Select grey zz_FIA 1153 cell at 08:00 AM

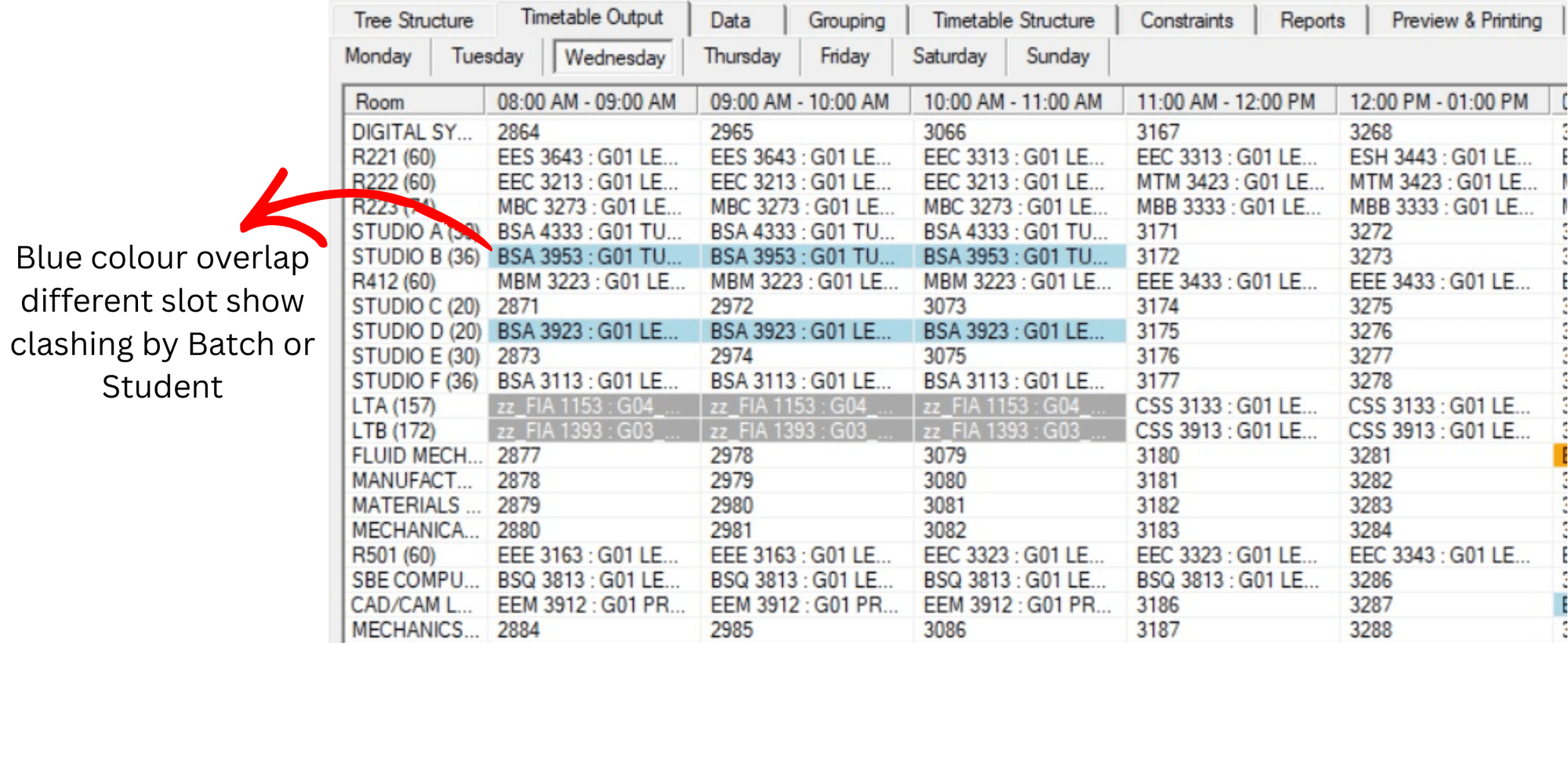click(x=593, y=406)
